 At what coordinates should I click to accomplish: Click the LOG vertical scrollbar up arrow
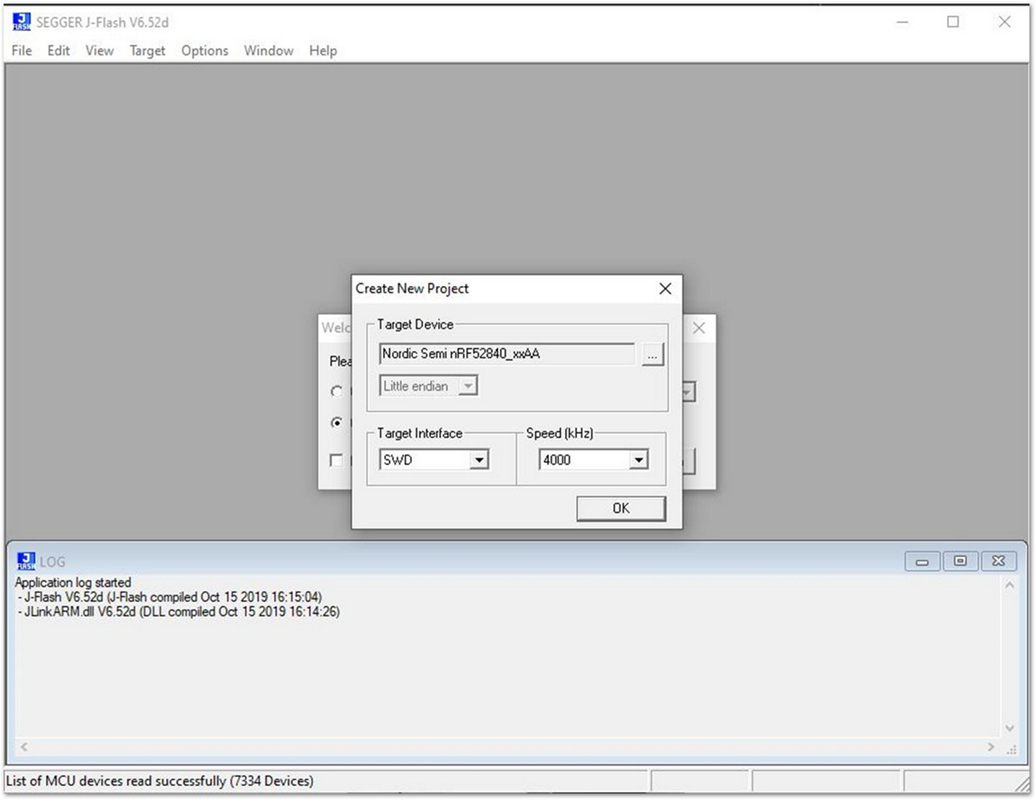tap(1010, 585)
